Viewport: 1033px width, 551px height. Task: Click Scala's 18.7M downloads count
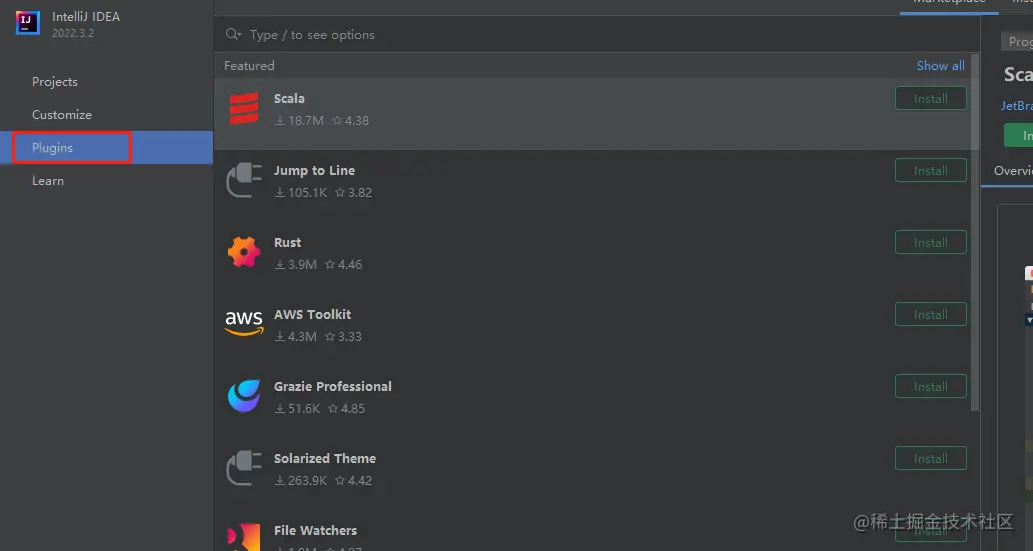(x=299, y=121)
